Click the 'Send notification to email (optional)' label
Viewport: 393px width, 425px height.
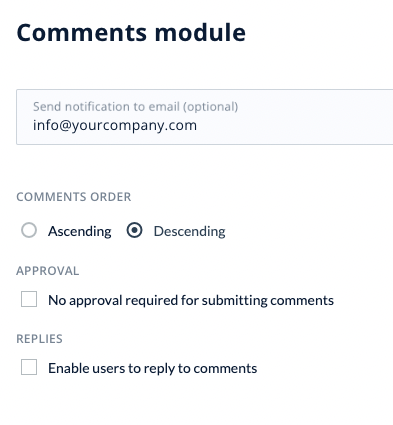click(135, 107)
